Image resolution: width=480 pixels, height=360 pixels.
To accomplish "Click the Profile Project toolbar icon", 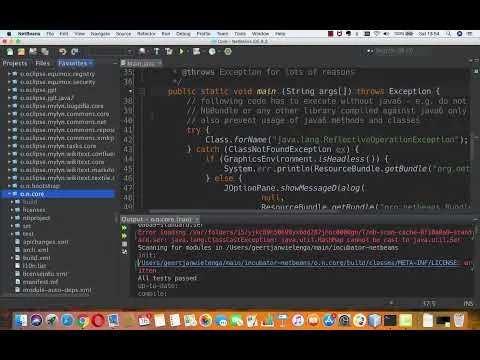I will point(212,52).
